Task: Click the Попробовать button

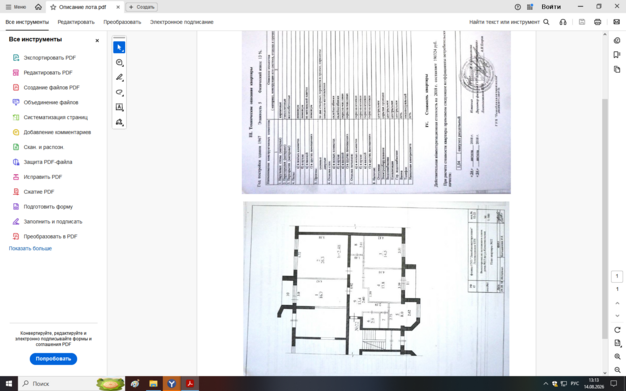Action: click(53, 359)
